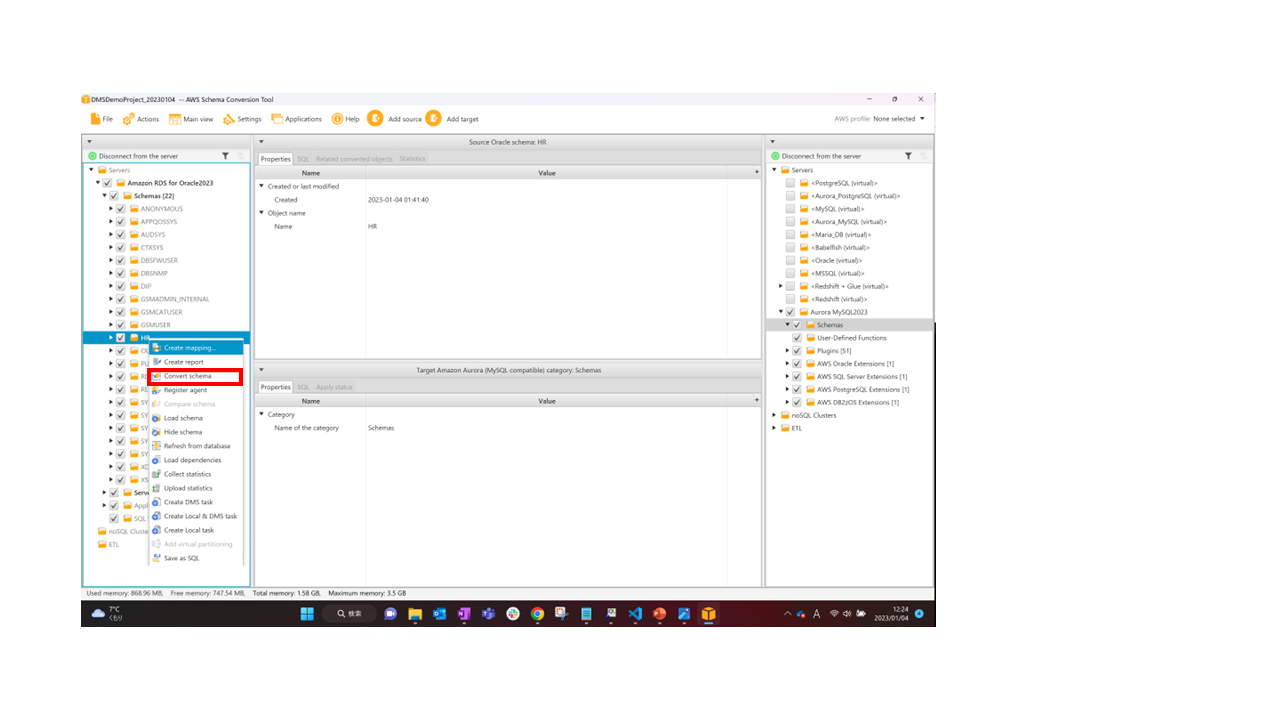Expand the AWS Oracle Extensions [1] node
1280x720 pixels.
[x=787, y=364]
